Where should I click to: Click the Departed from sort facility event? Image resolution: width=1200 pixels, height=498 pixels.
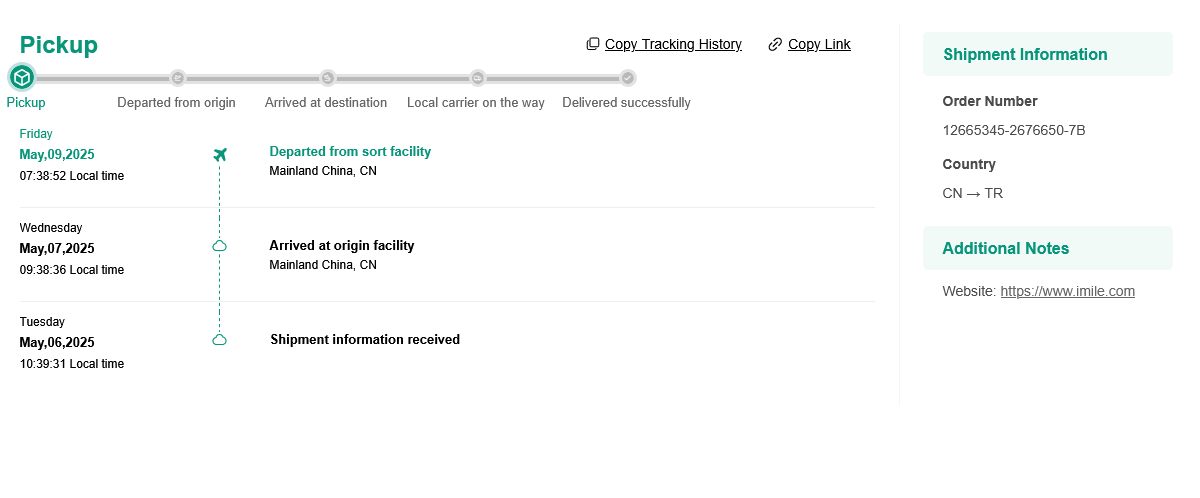click(350, 152)
